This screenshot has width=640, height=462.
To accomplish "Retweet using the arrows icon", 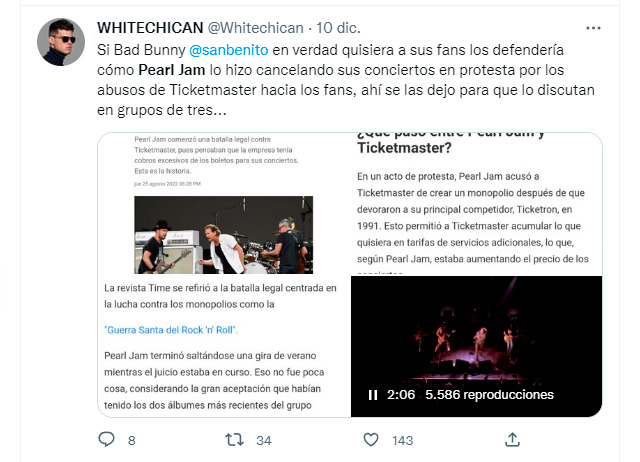I will point(234,440).
